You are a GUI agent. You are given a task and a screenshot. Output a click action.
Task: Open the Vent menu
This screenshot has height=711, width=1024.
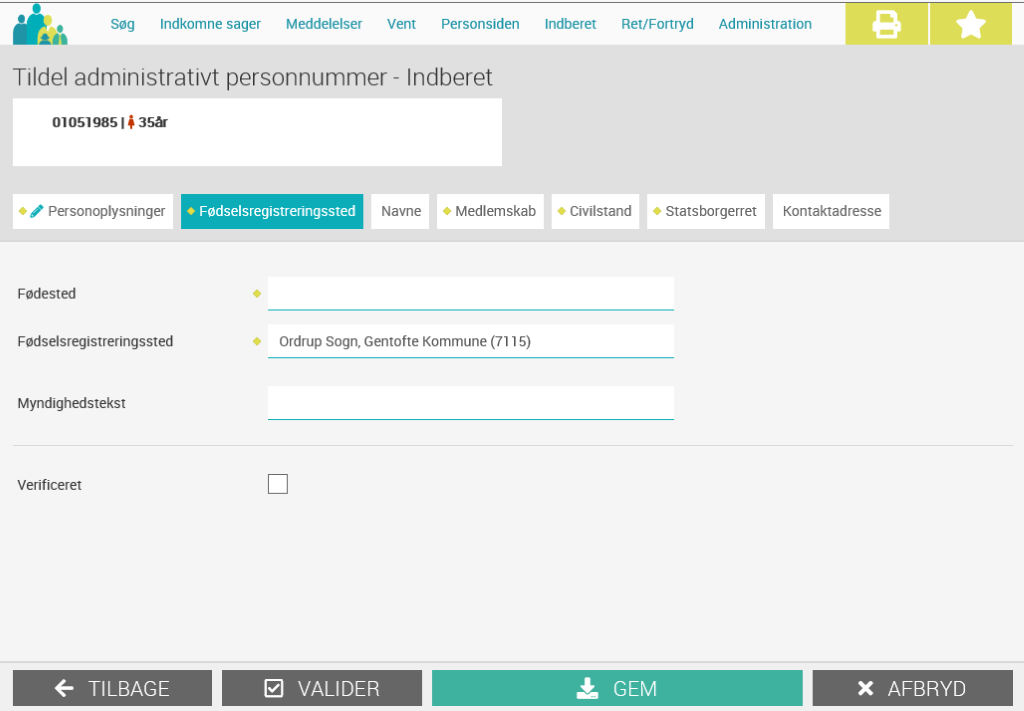tap(401, 24)
